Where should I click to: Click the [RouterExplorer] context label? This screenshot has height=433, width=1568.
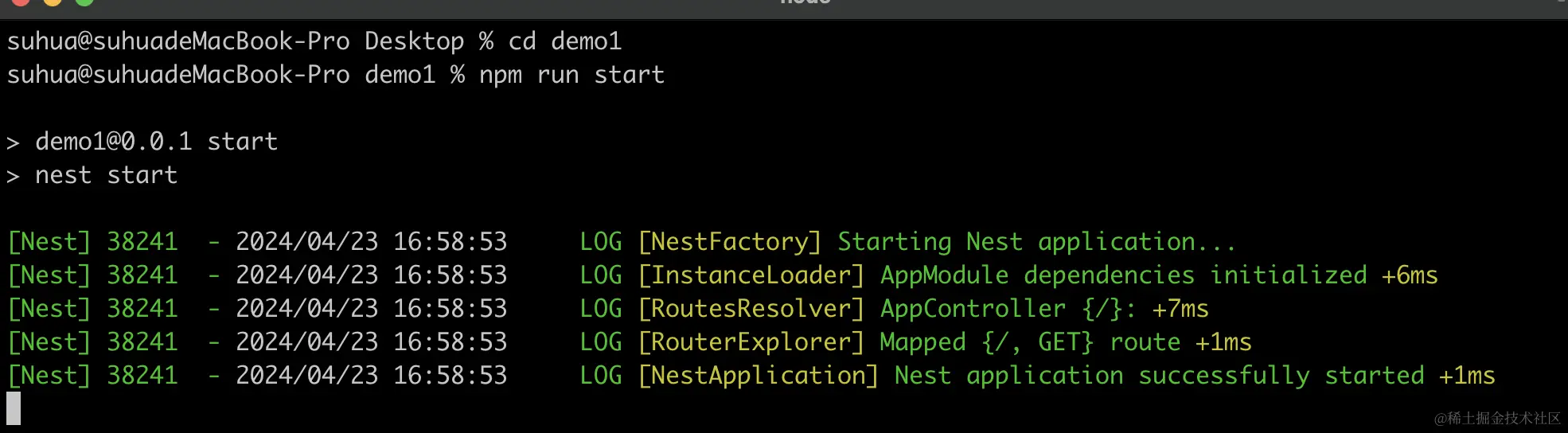751,342
